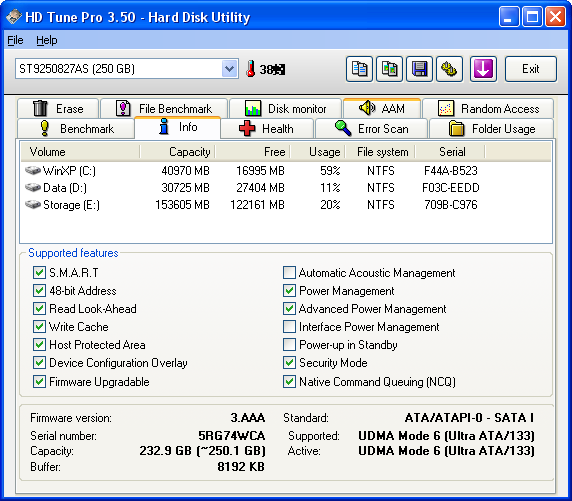Toggle the Host Protected Area checkbox
The width and height of the screenshot is (572, 501).
click(39, 344)
